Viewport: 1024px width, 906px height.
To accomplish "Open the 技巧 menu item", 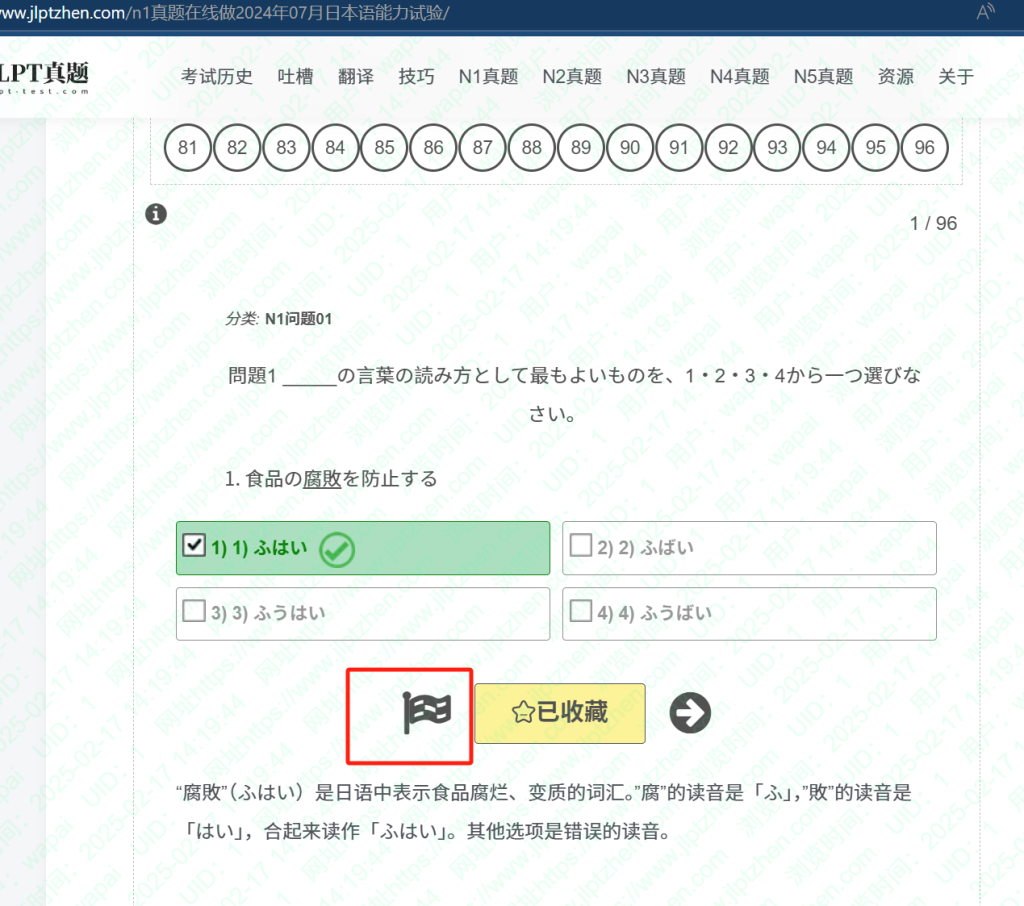I will [x=416, y=76].
